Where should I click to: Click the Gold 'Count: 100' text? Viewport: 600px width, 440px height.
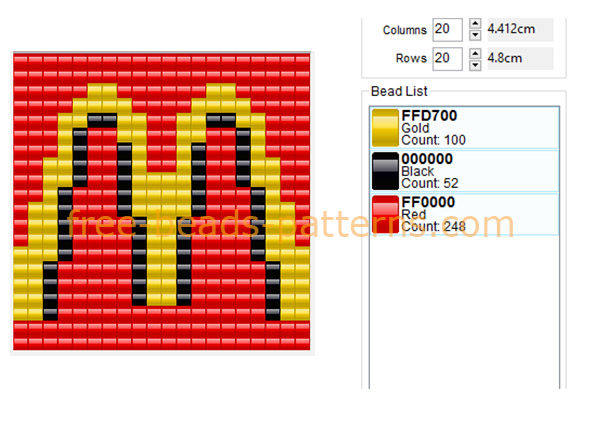[434, 140]
